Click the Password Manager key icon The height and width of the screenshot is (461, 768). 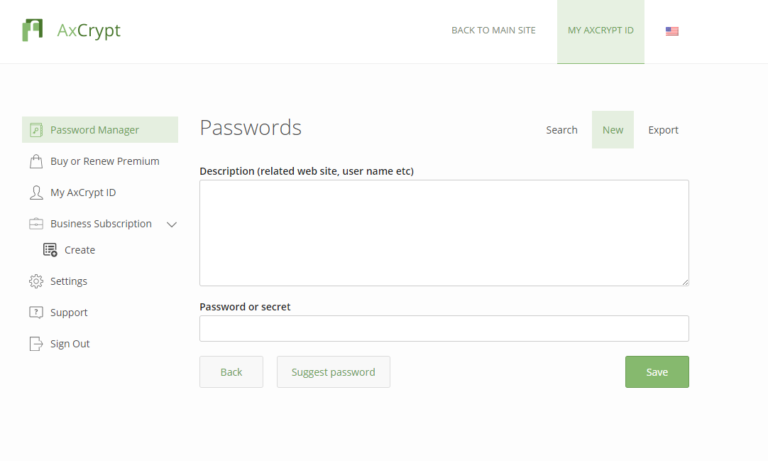point(36,130)
